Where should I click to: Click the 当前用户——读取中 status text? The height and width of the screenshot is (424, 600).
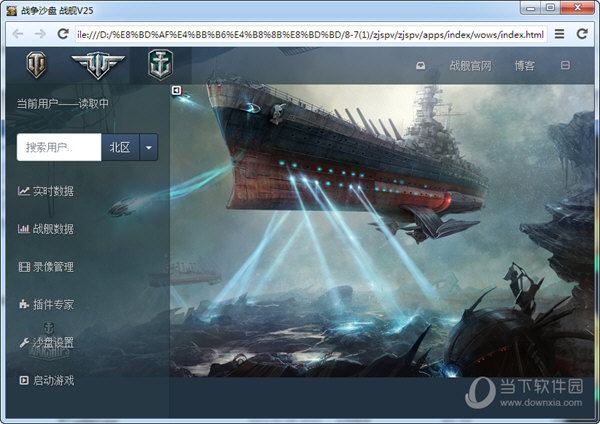pyautogui.click(x=63, y=103)
